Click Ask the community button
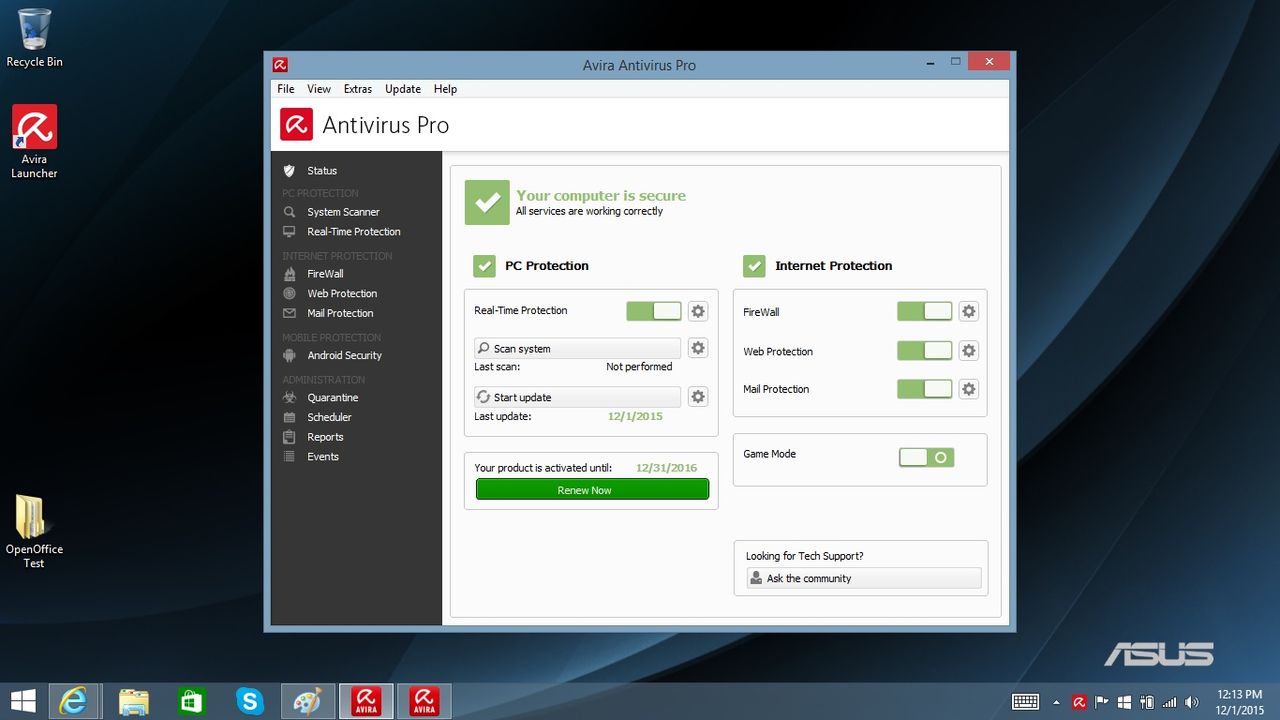Screen dimensions: 1280x720 coord(864,578)
